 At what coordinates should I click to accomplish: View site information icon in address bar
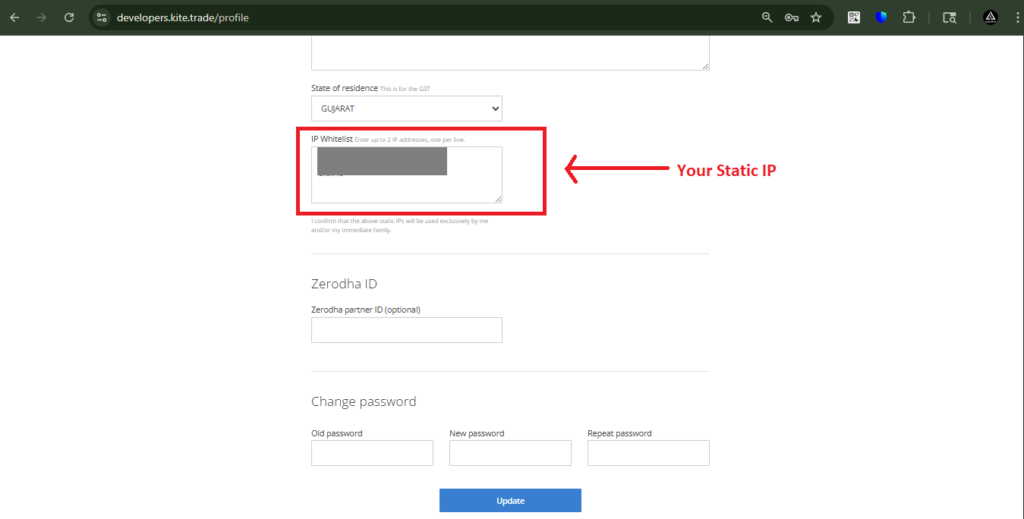point(102,17)
